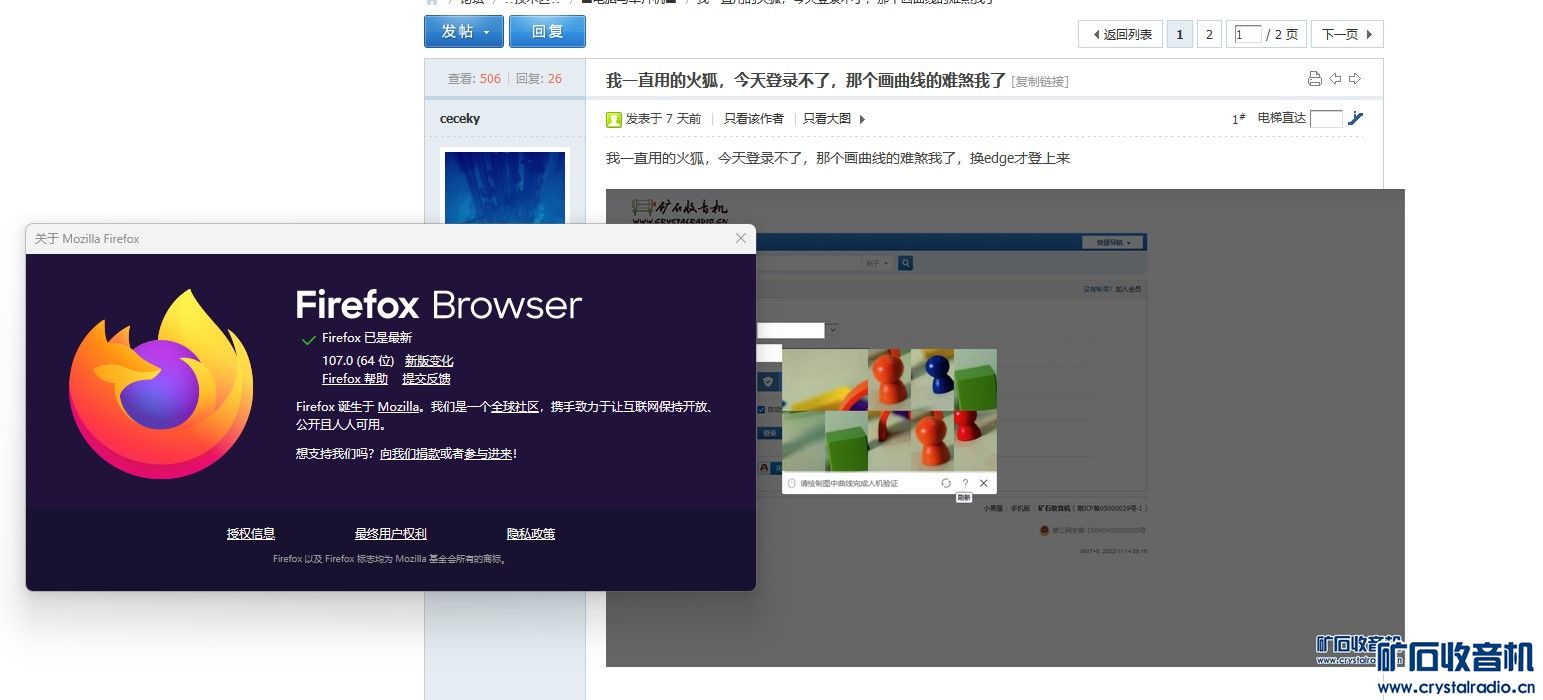
Task: Click the thread title 我一直用的火狐
Action: pos(806,80)
